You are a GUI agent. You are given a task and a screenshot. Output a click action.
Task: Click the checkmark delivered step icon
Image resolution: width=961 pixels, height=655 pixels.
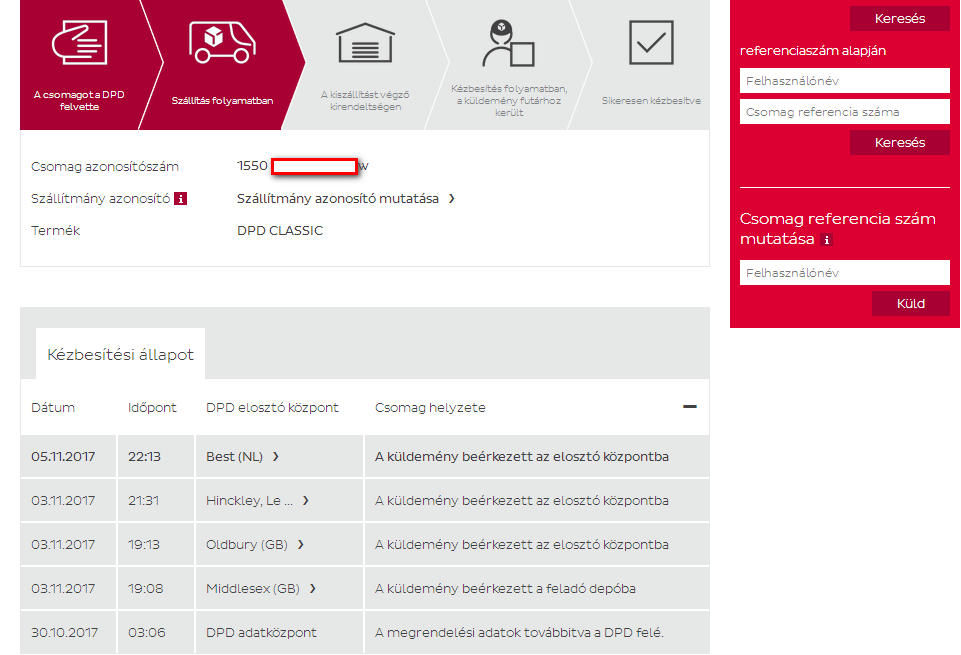(x=651, y=42)
